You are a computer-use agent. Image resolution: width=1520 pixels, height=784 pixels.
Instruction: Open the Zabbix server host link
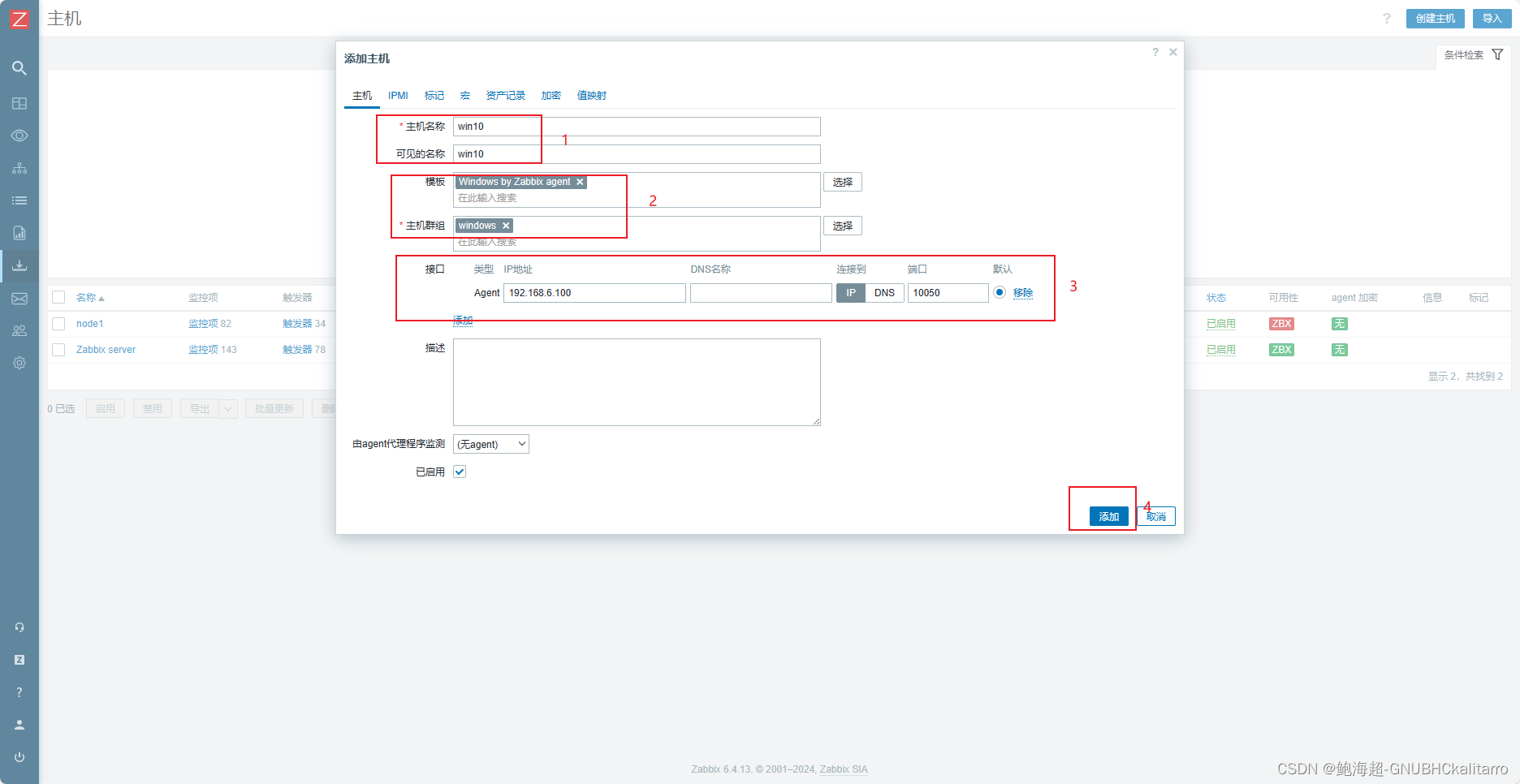point(106,350)
